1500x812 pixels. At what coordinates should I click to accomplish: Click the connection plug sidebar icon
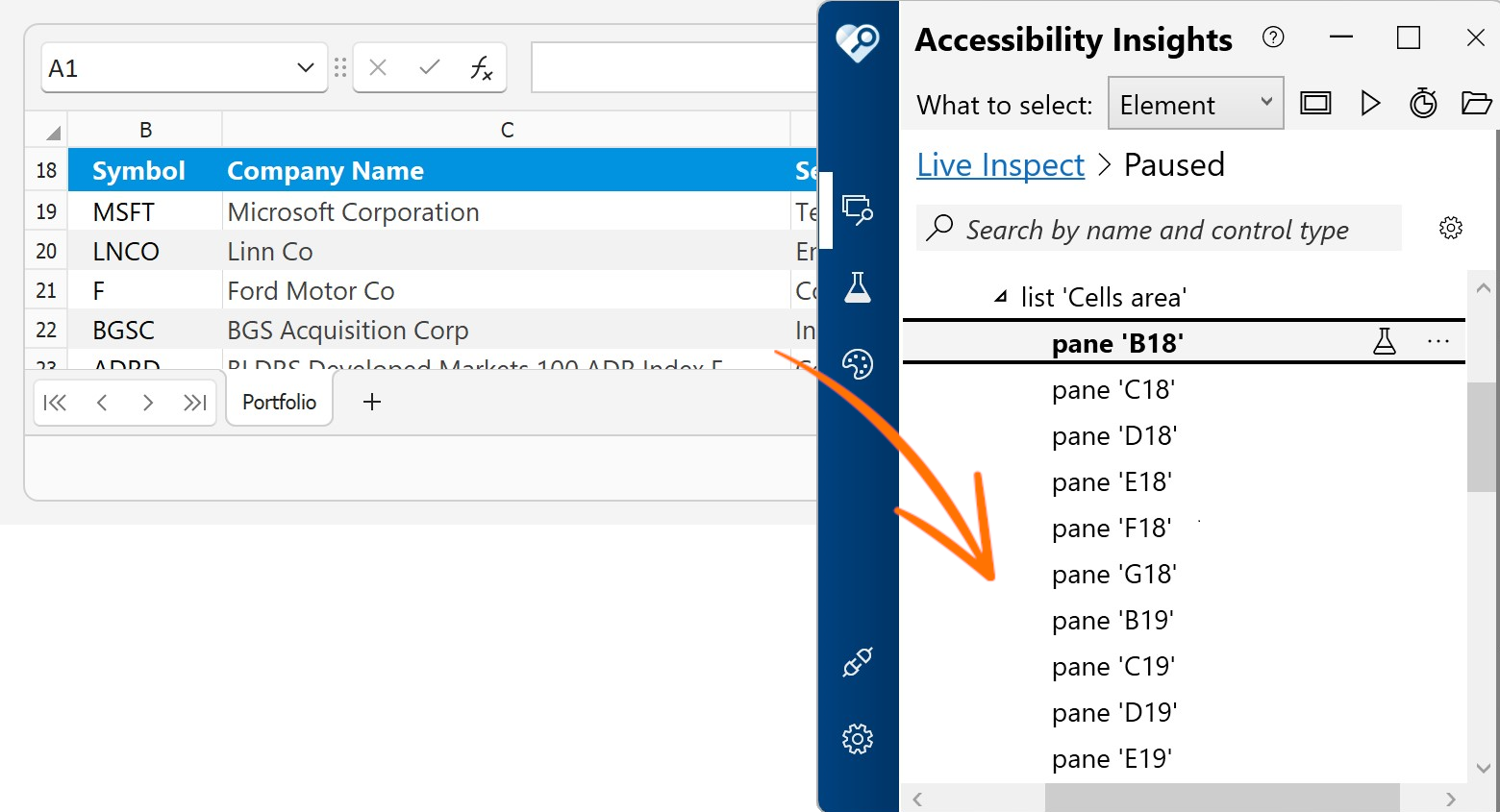pyautogui.click(x=857, y=662)
